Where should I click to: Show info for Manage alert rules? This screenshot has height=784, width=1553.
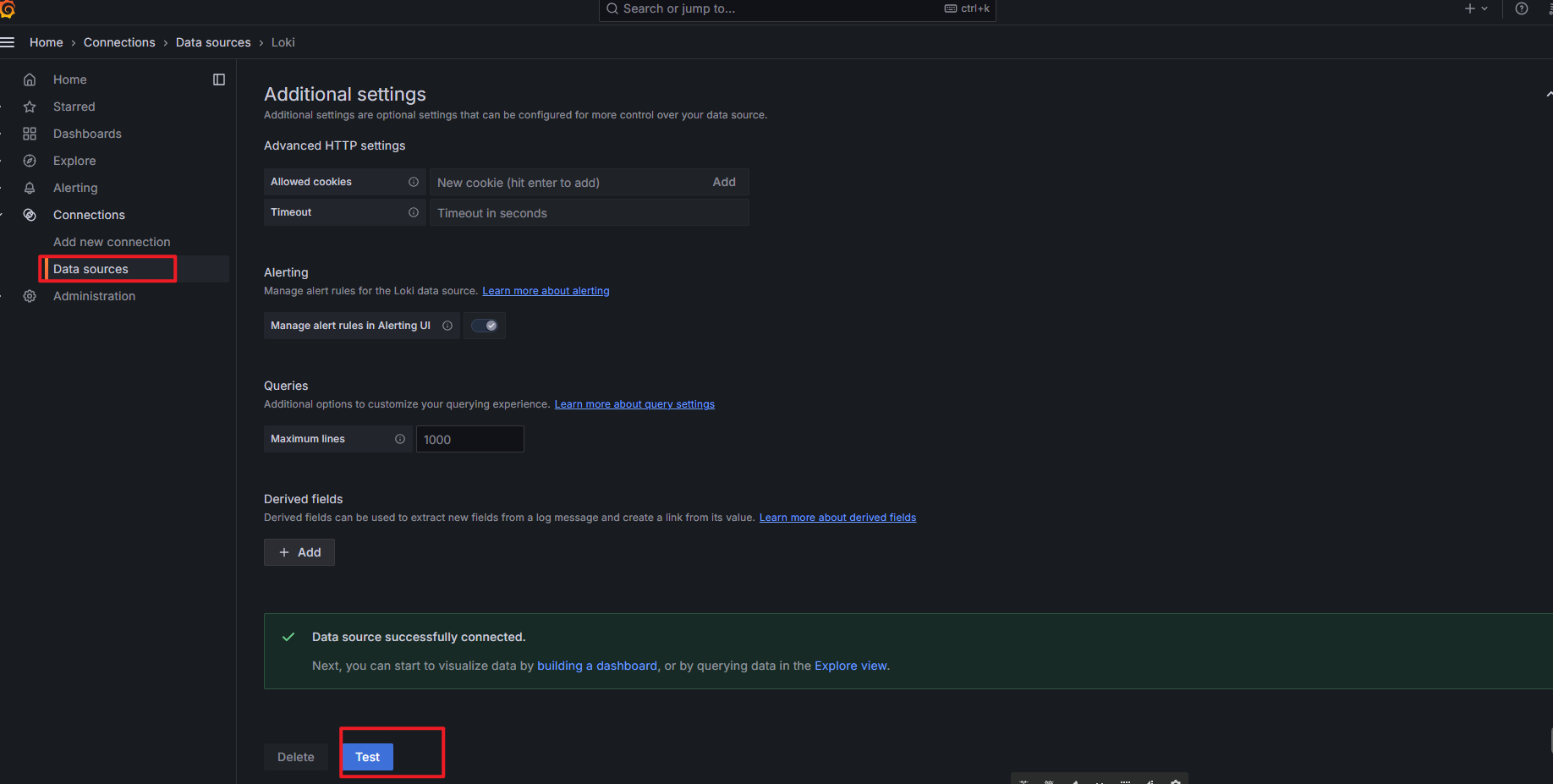(x=447, y=326)
